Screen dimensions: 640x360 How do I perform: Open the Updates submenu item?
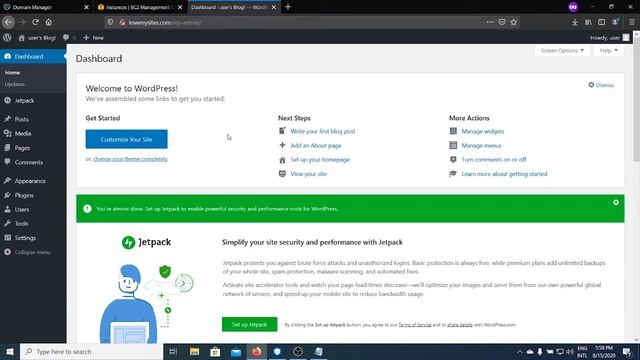(x=15, y=84)
